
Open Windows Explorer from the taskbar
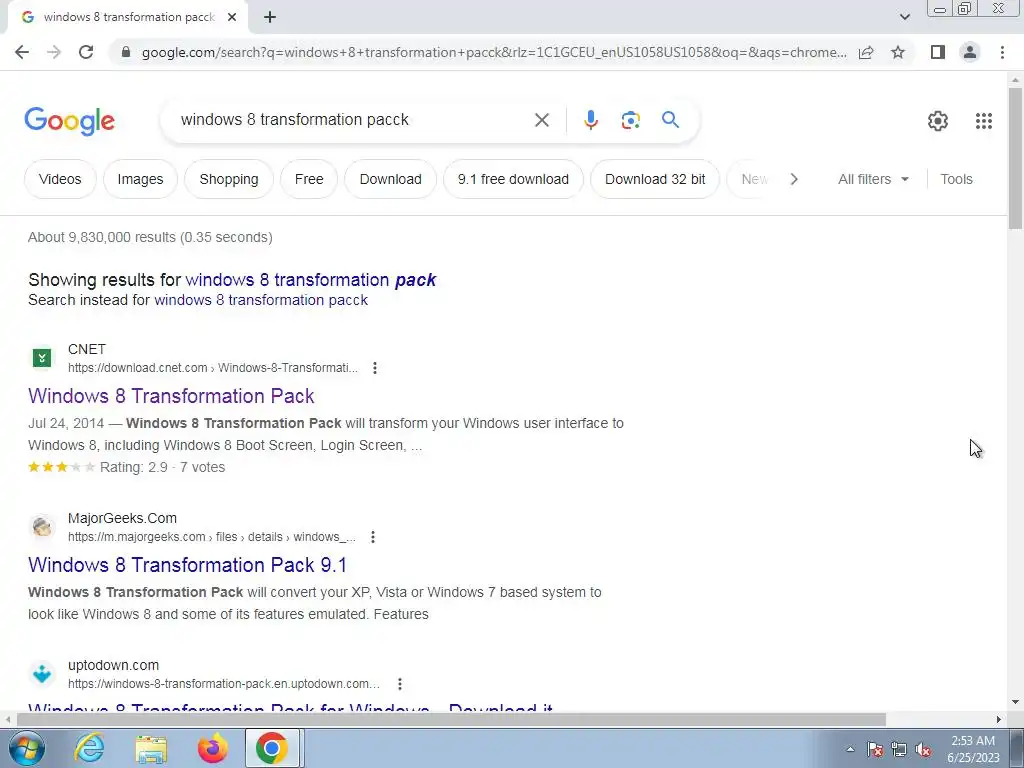tap(151, 748)
